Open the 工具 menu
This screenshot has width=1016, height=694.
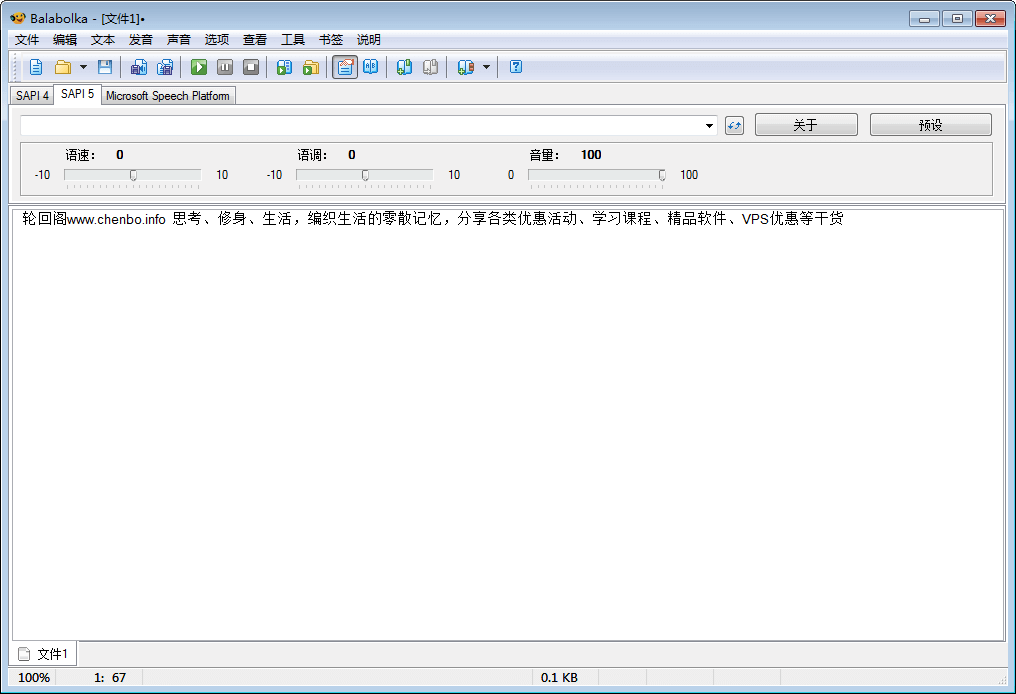pyautogui.click(x=293, y=40)
